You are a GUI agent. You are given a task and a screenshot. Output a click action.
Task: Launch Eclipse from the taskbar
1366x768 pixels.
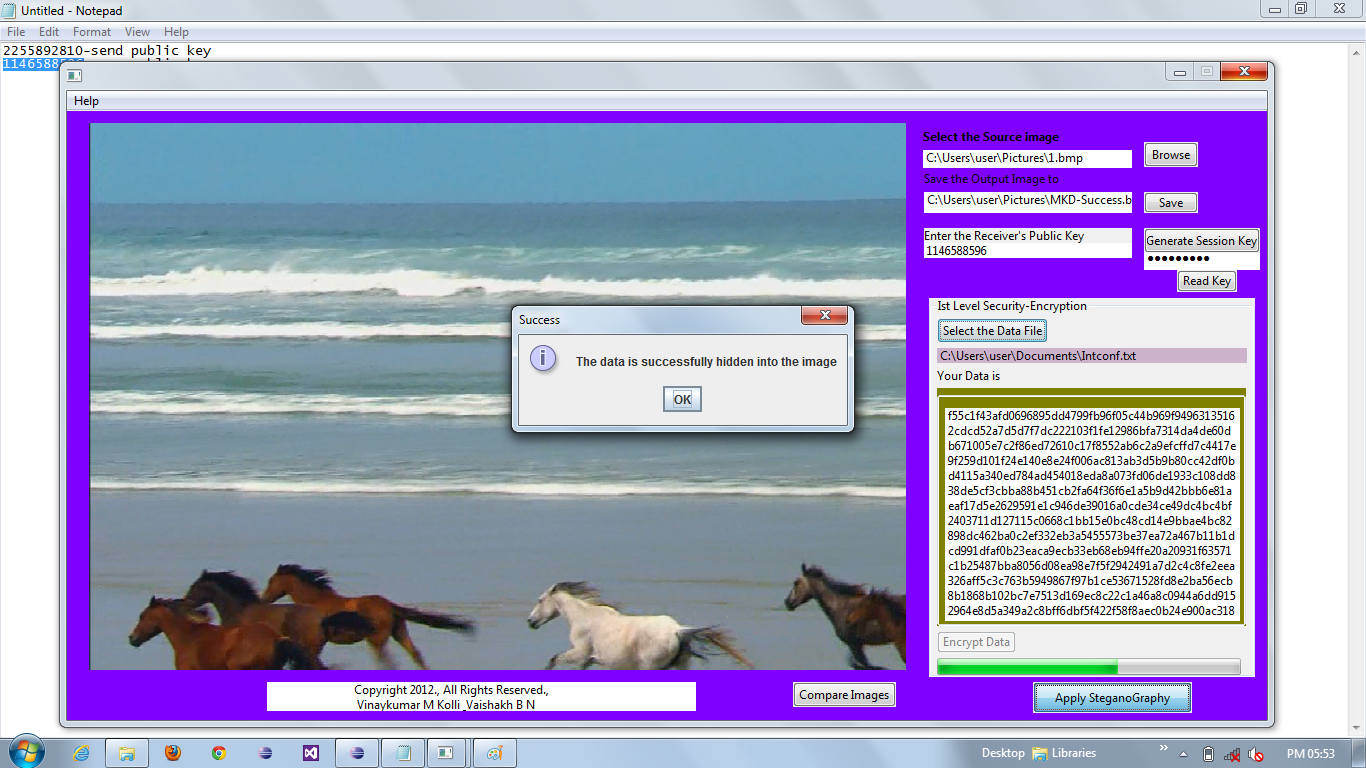(x=264, y=753)
